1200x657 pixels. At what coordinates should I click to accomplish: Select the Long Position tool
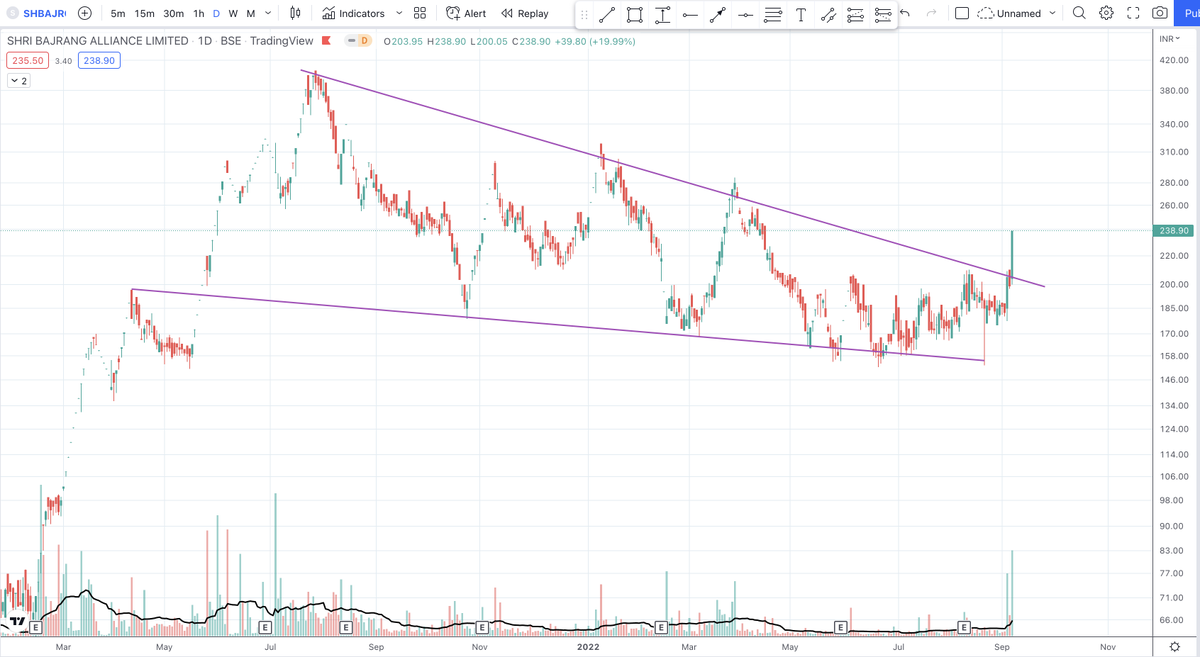(855, 14)
